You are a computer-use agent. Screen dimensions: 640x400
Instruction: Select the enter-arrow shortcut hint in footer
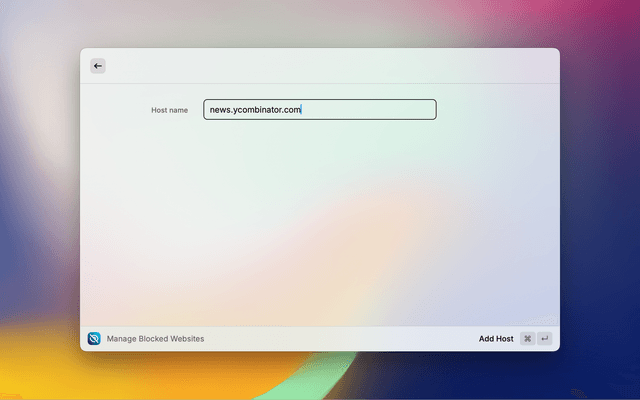(x=545, y=339)
